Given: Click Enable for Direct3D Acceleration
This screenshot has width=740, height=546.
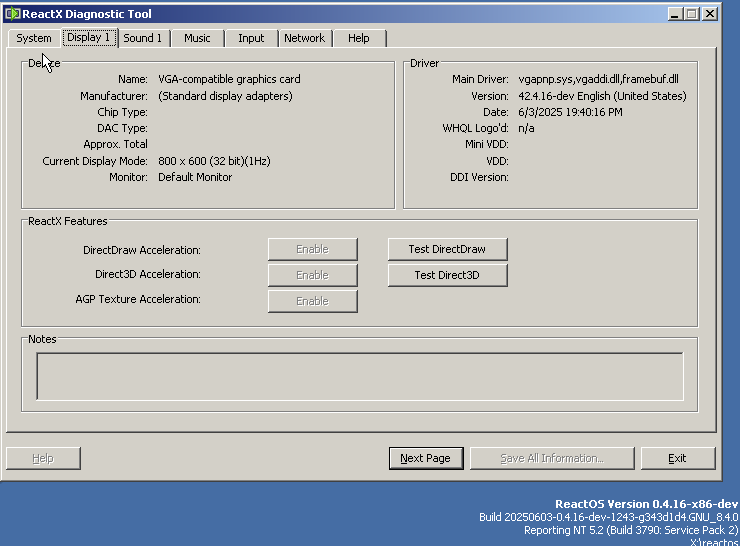Looking at the screenshot, I should [x=312, y=275].
